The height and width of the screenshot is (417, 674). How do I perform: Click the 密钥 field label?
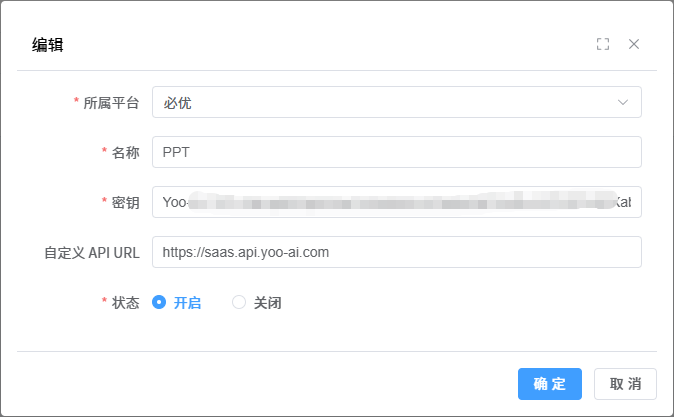(x=125, y=202)
